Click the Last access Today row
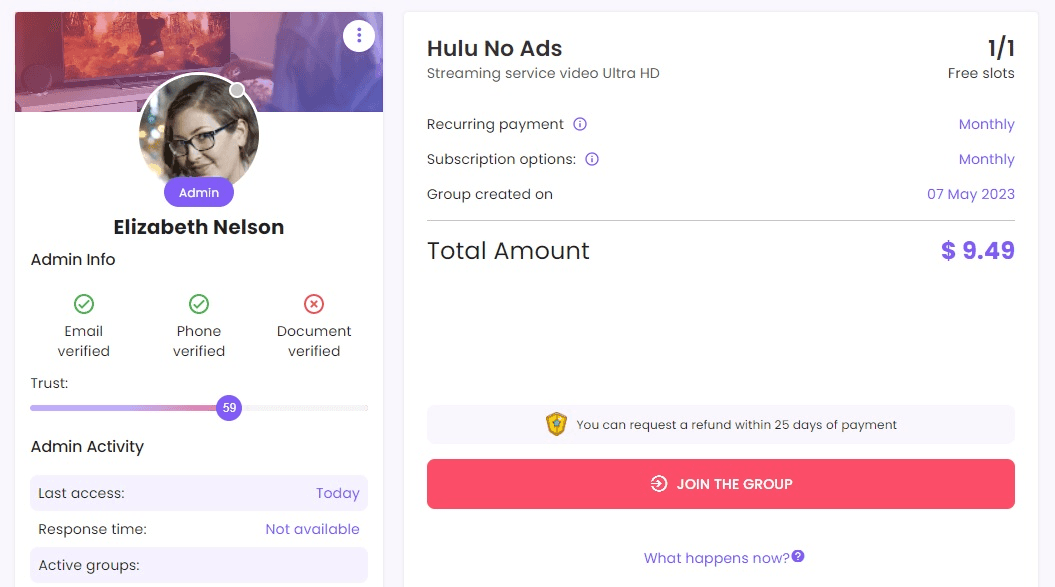Image resolution: width=1055 pixels, height=587 pixels. pyautogui.click(x=199, y=493)
